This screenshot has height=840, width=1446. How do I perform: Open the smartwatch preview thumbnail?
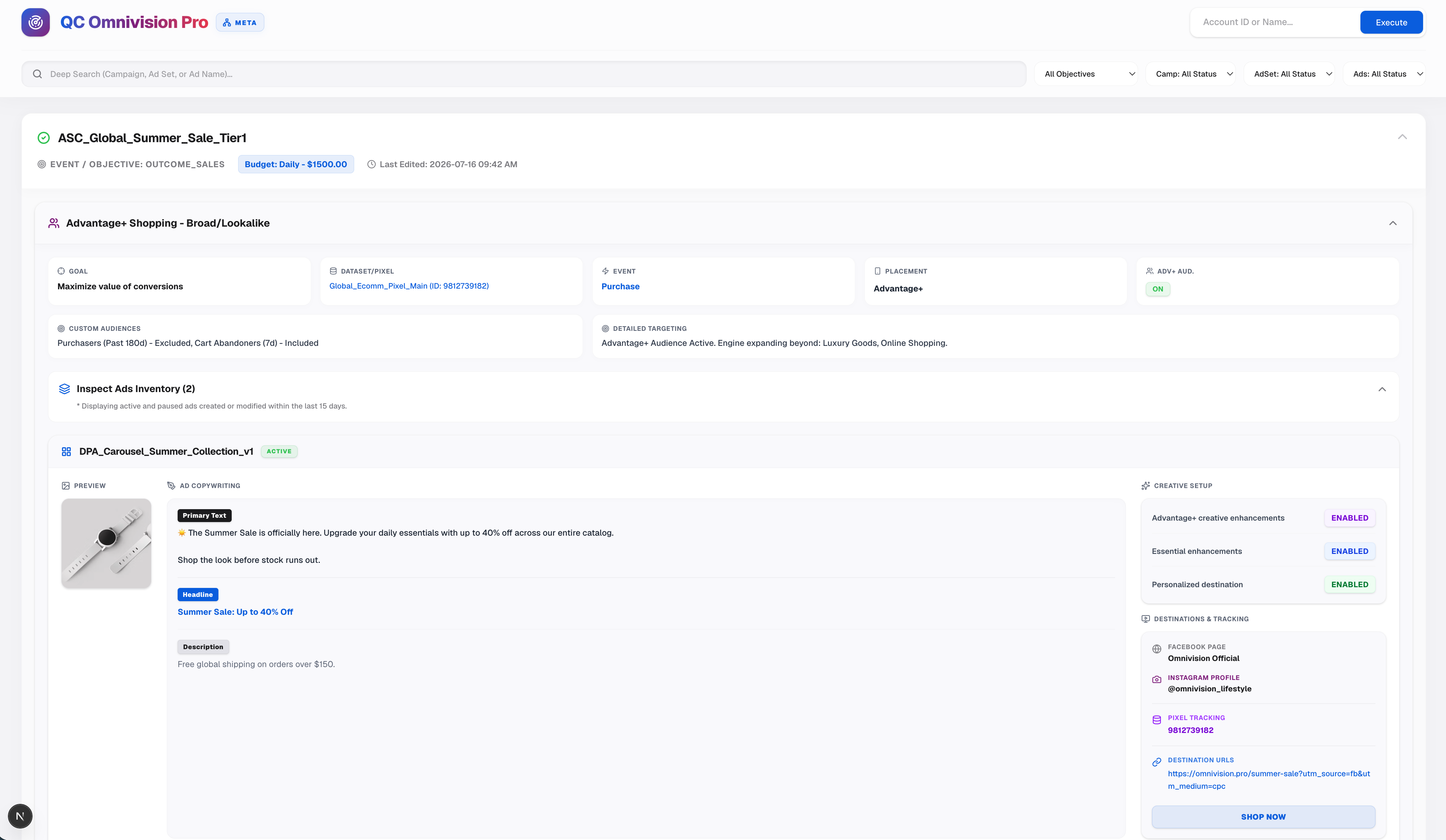point(106,543)
